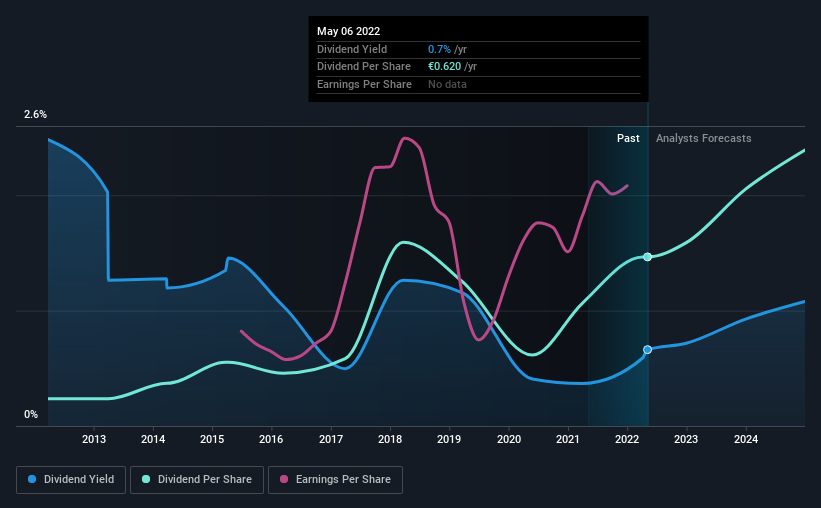Click the 2016 x-axis label
The width and height of the screenshot is (821, 508).
[x=271, y=439]
